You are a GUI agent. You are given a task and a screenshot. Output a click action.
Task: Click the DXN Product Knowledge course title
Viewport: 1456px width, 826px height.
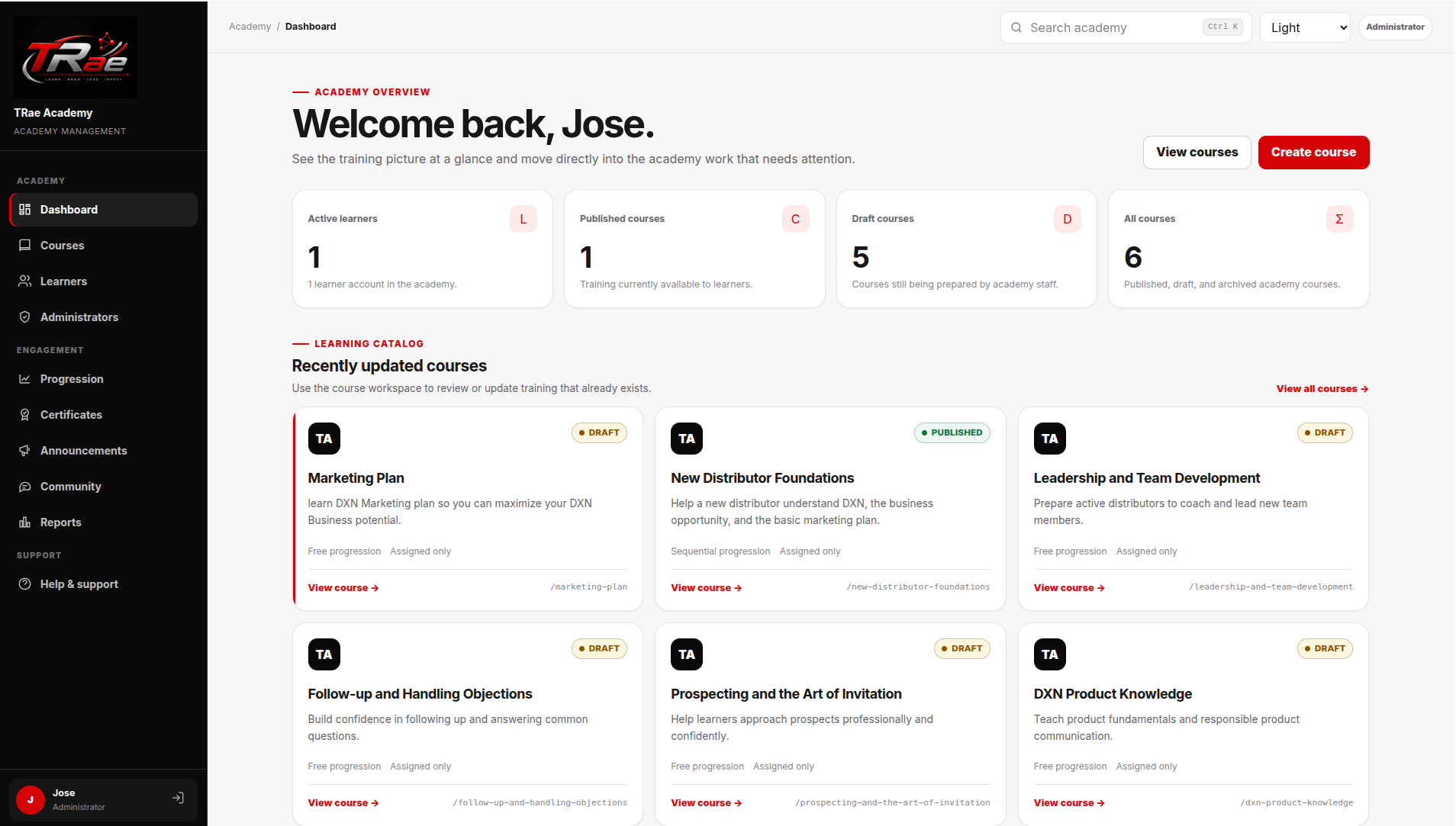click(1113, 694)
